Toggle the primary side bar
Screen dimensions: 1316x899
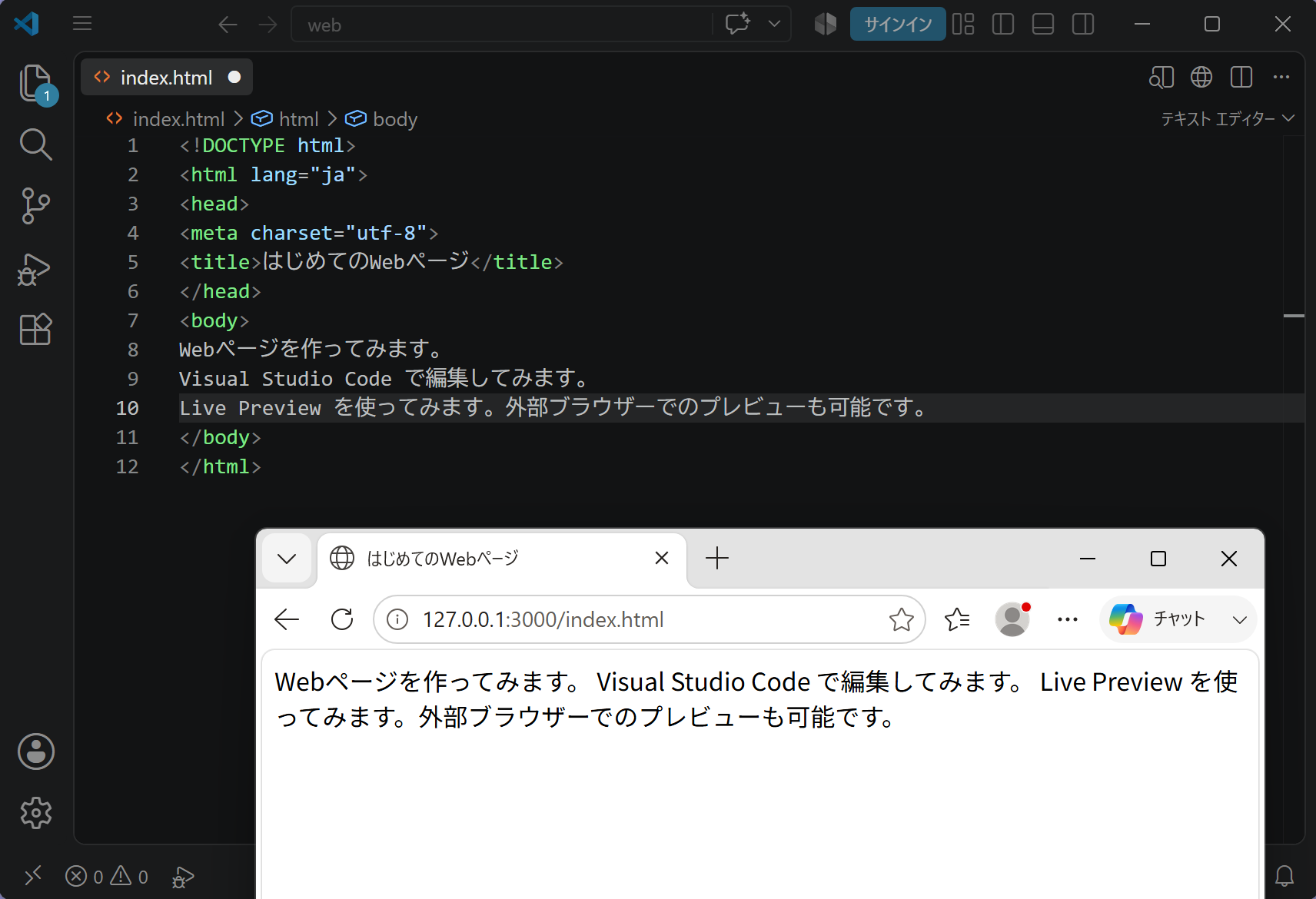pos(1003,24)
